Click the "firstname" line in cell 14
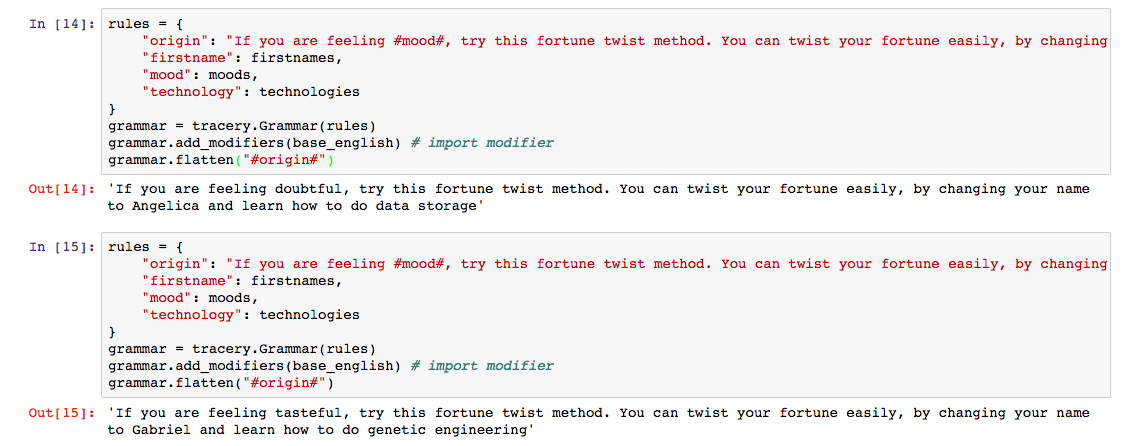This screenshot has width=1128, height=446. (x=240, y=58)
